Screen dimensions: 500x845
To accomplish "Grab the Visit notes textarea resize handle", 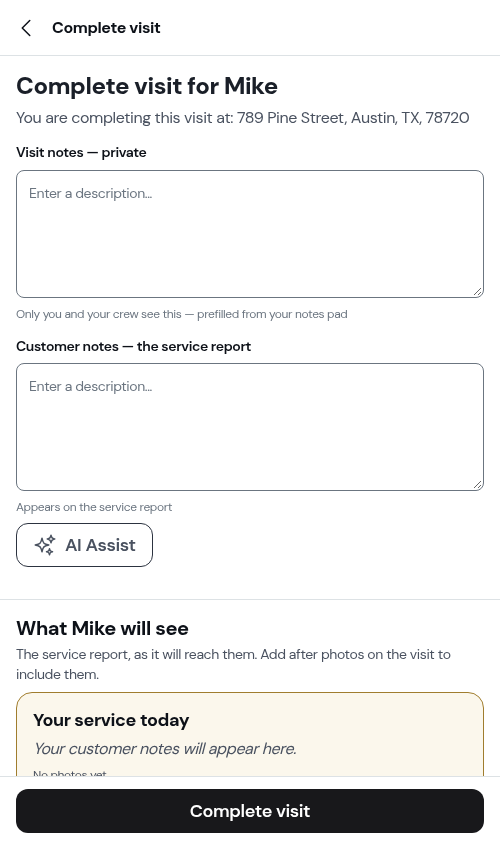I will (x=477, y=292).
